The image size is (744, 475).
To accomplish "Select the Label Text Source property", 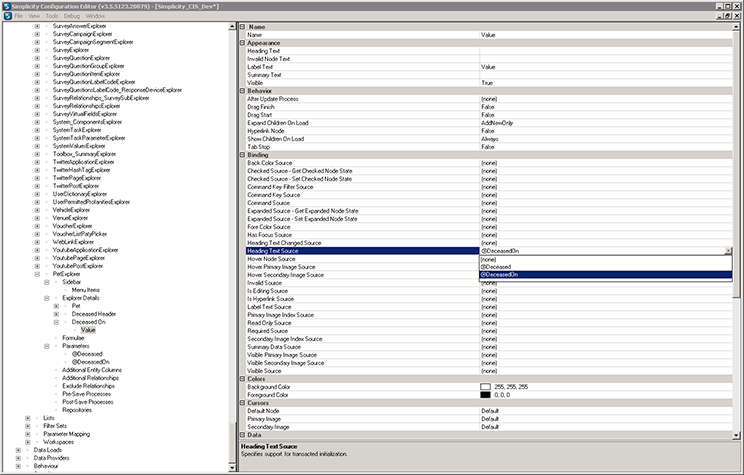I will point(363,307).
